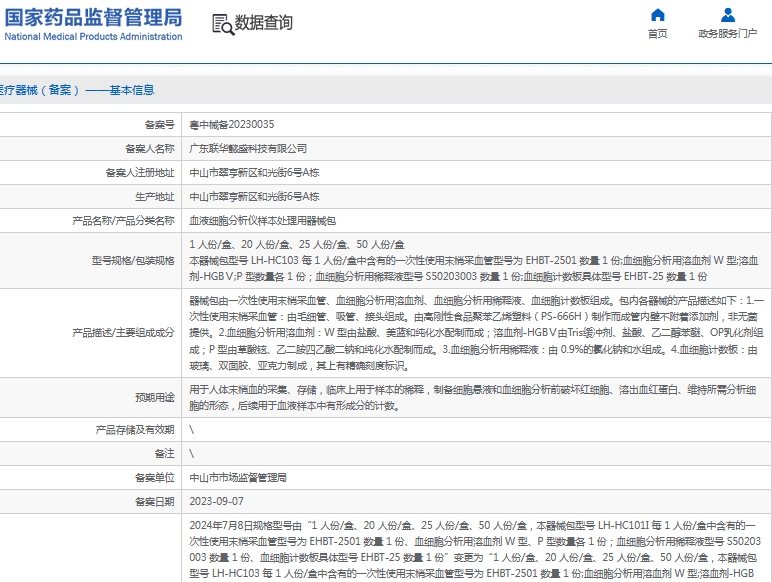The width and height of the screenshot is (772, 582).
Task: Select authority name 中山市市场监督管理局
Action: click(238, 478)
